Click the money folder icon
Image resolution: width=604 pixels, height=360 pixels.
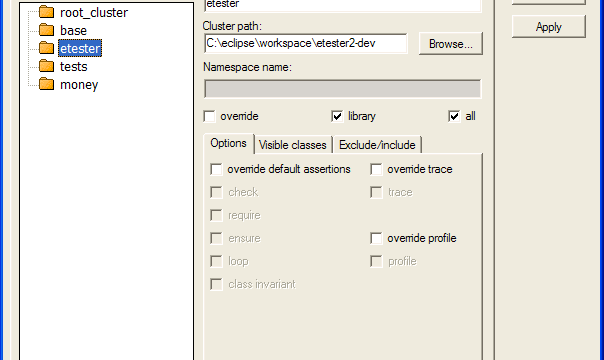[x=47, y=84]
